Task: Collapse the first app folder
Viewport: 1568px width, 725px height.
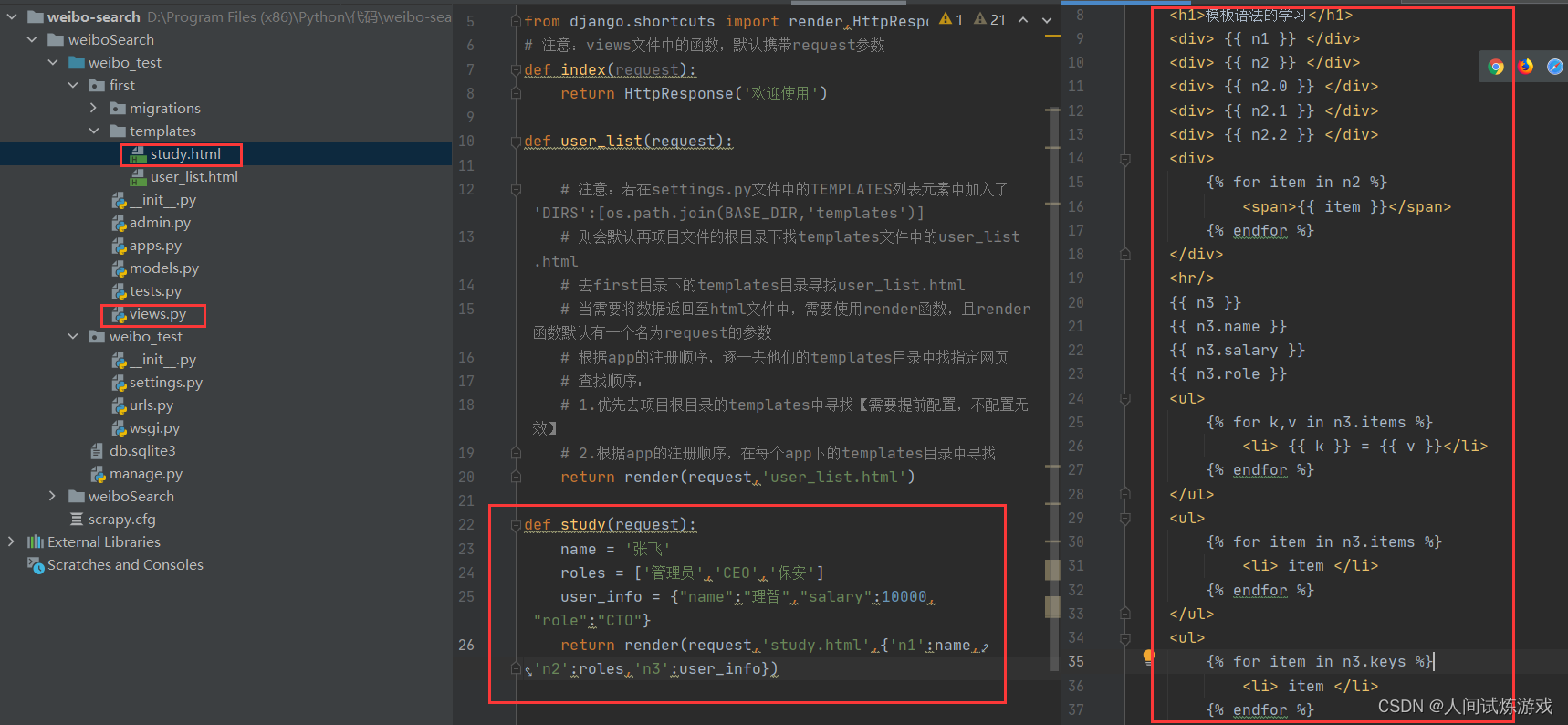Action: tap(73, 85)
